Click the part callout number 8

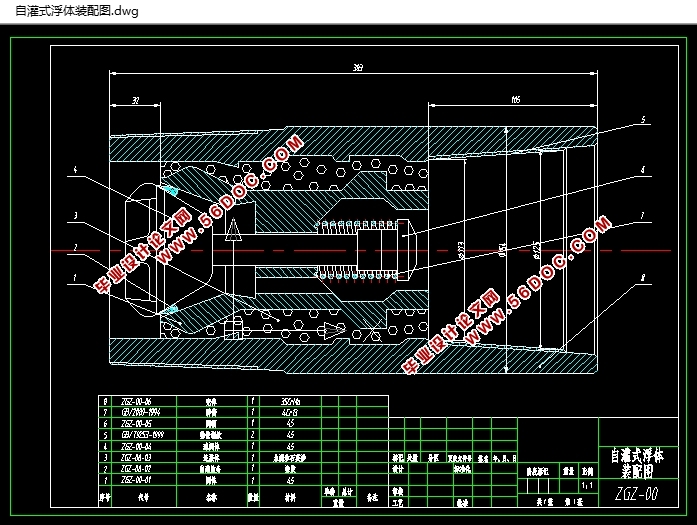643,279
